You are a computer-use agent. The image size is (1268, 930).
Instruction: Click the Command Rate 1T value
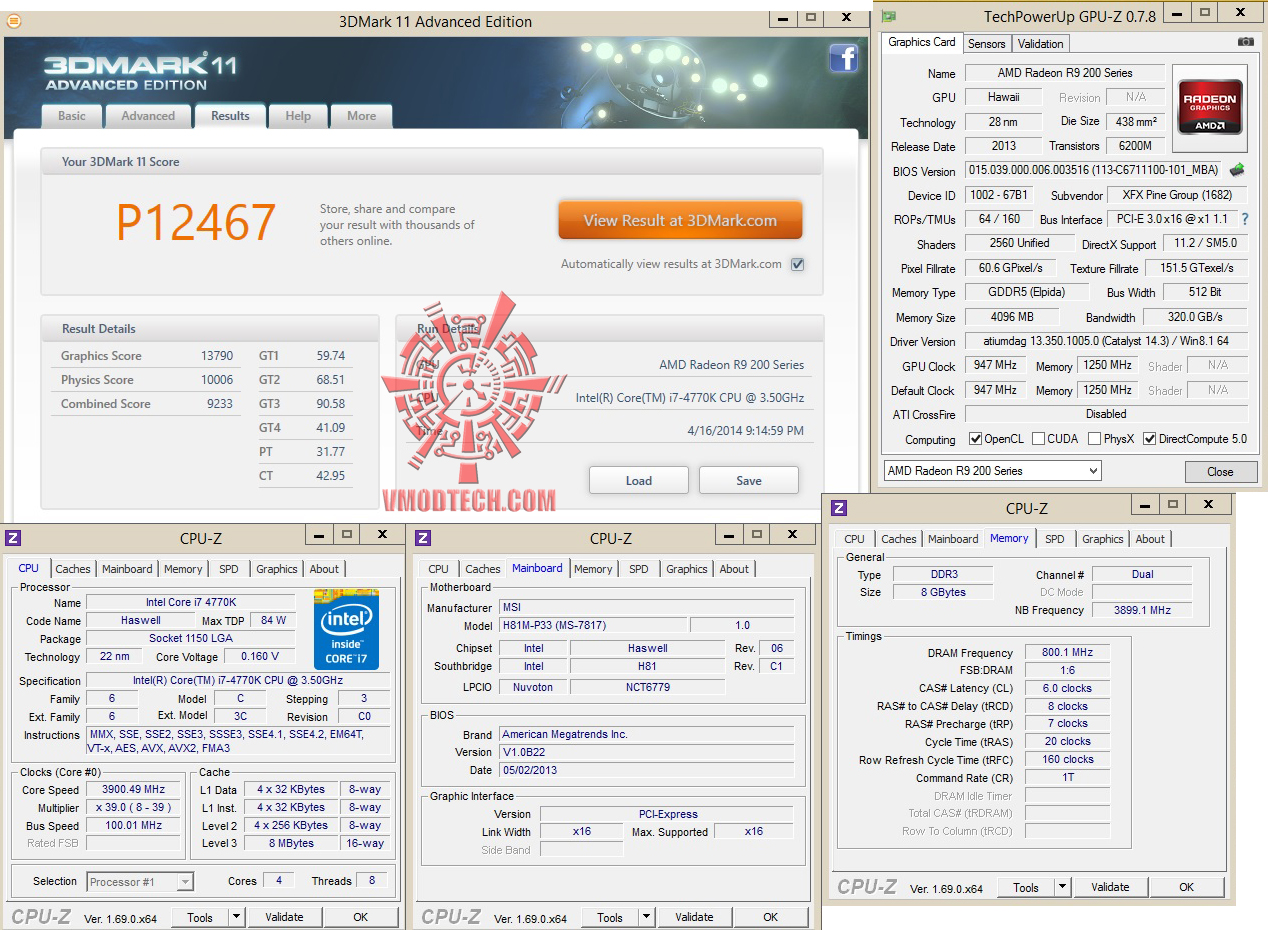point(1068,777)
